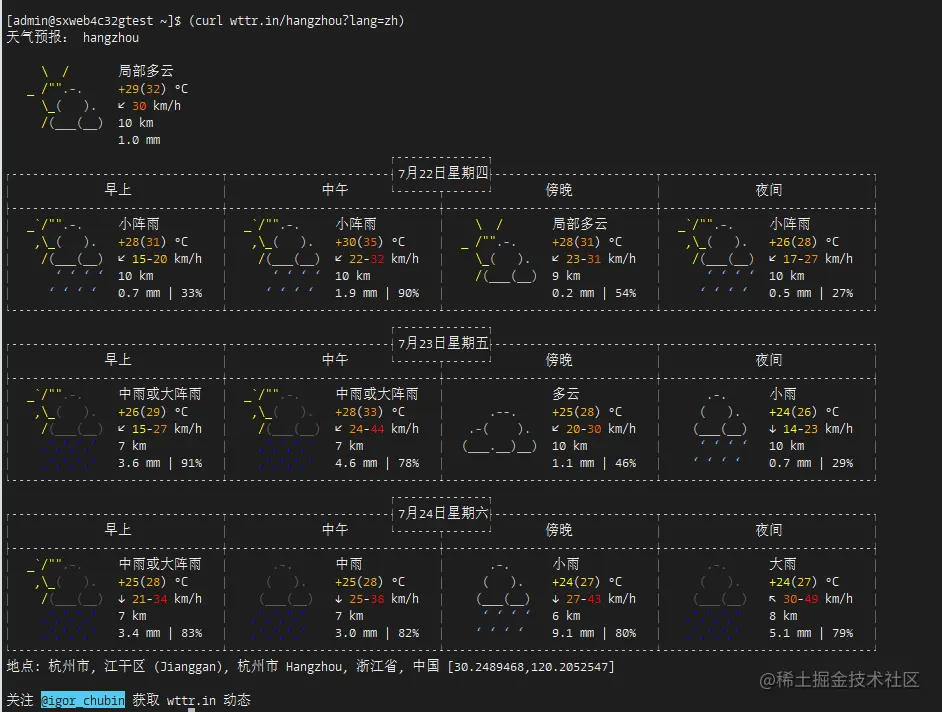Click visibility value '9 km'
Screen dimensions: 942x712
(567, 276)
